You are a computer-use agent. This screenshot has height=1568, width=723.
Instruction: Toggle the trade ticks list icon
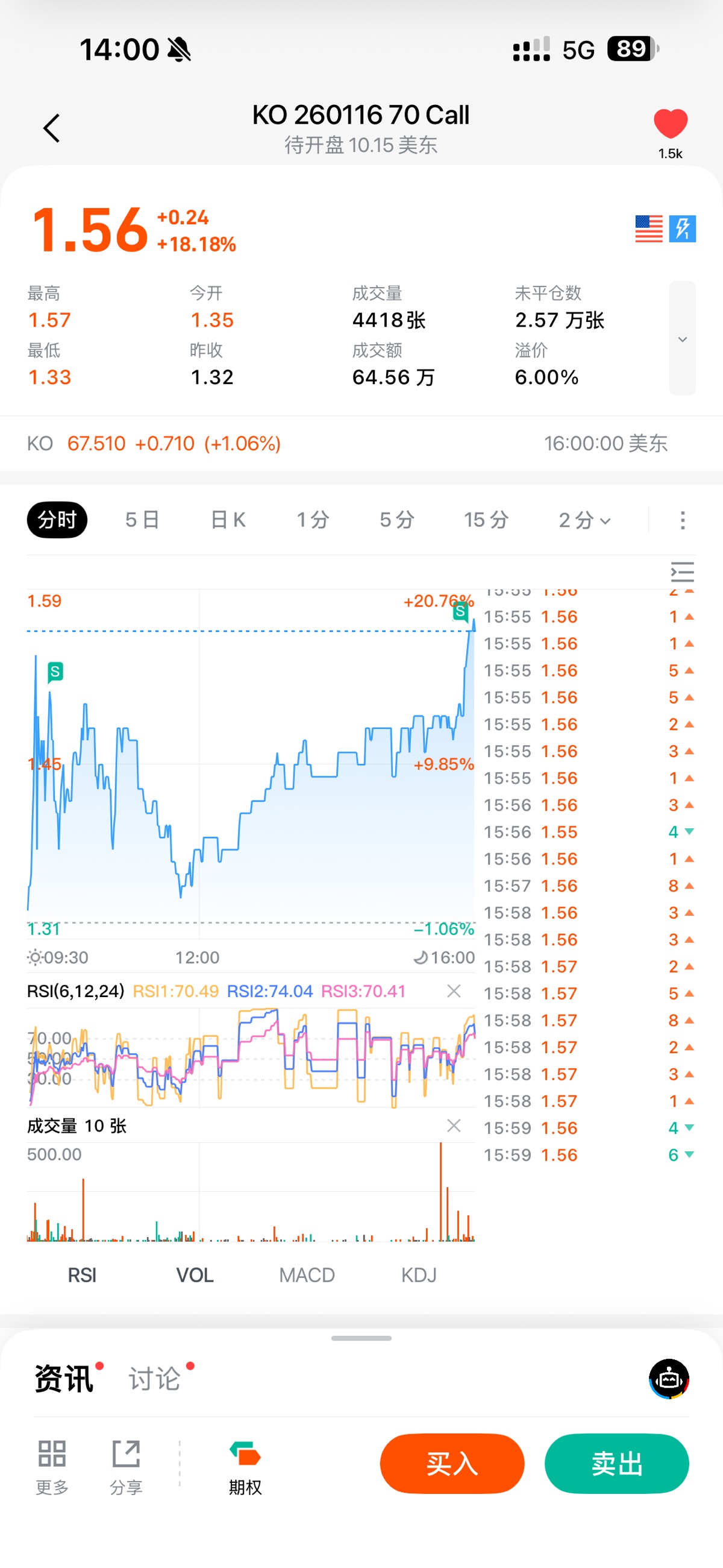[682, 572]
